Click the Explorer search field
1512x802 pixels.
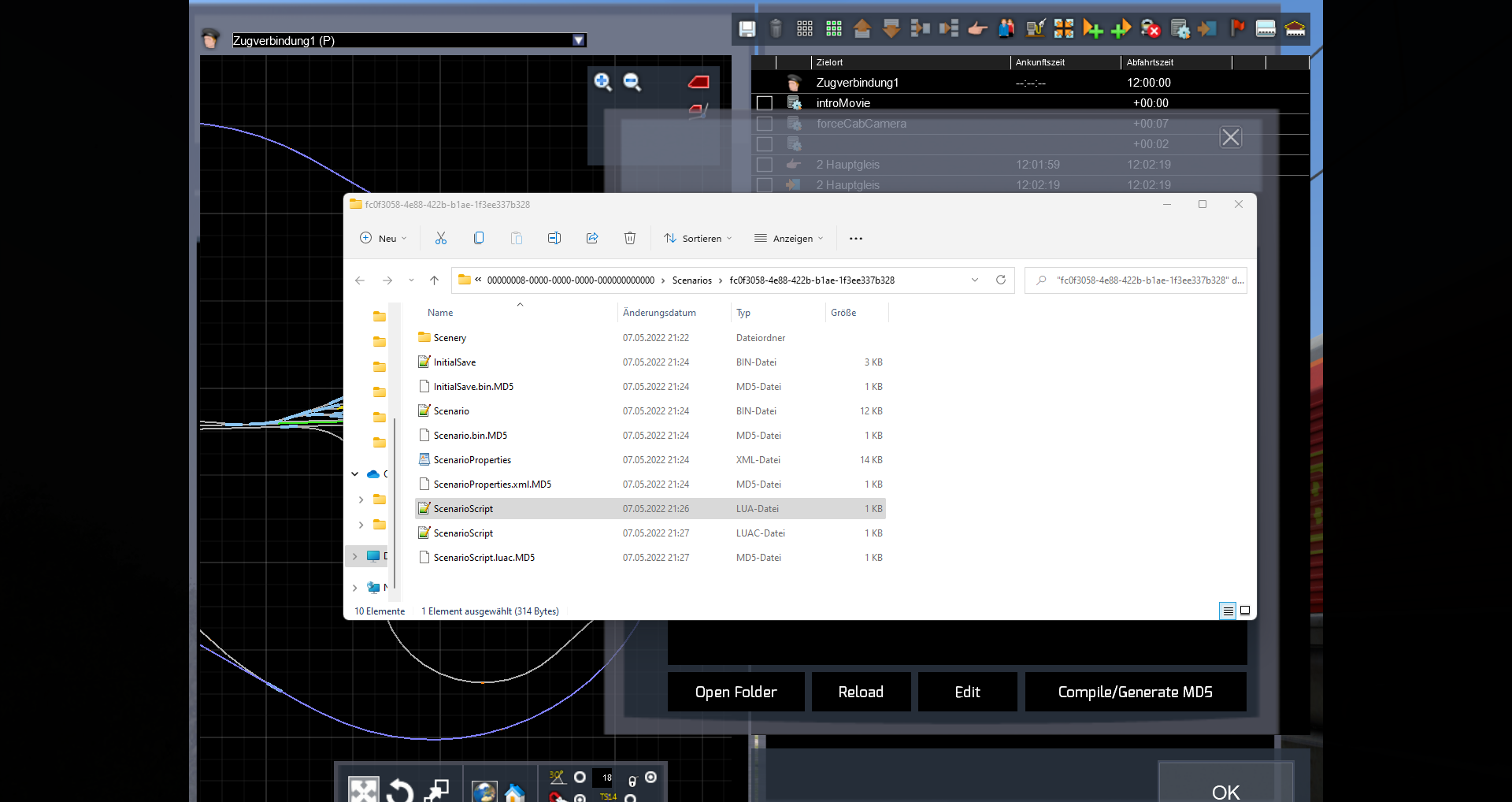tap(1142, 280)
